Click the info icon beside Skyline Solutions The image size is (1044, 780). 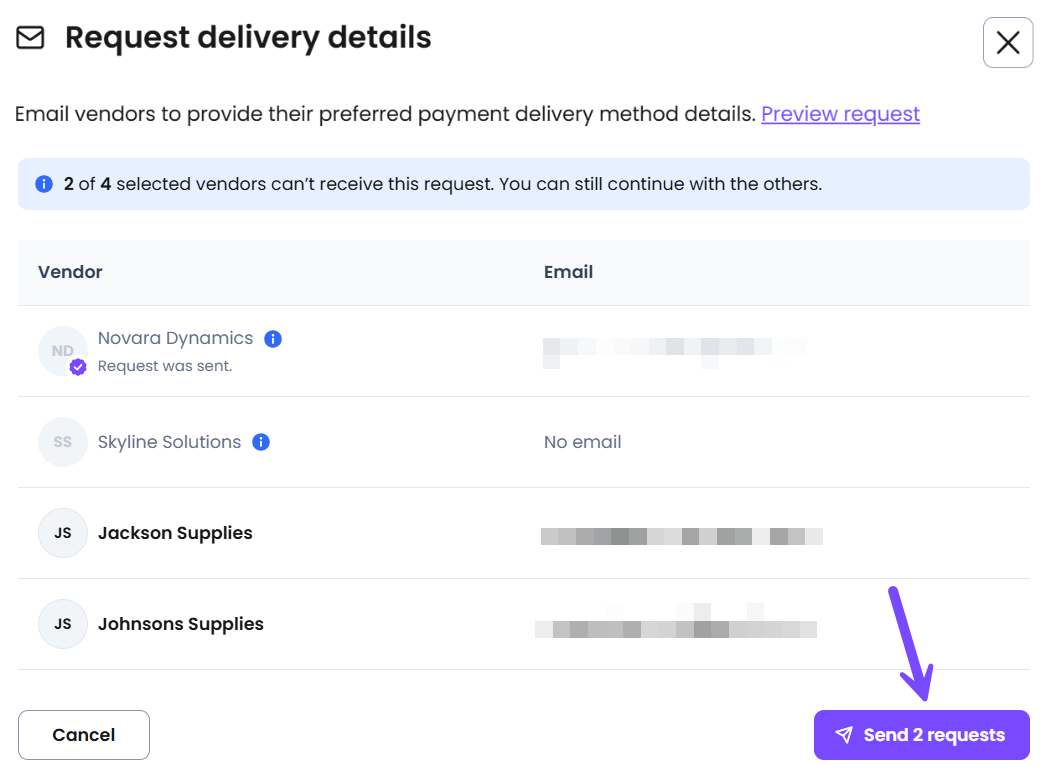point(261,442)
